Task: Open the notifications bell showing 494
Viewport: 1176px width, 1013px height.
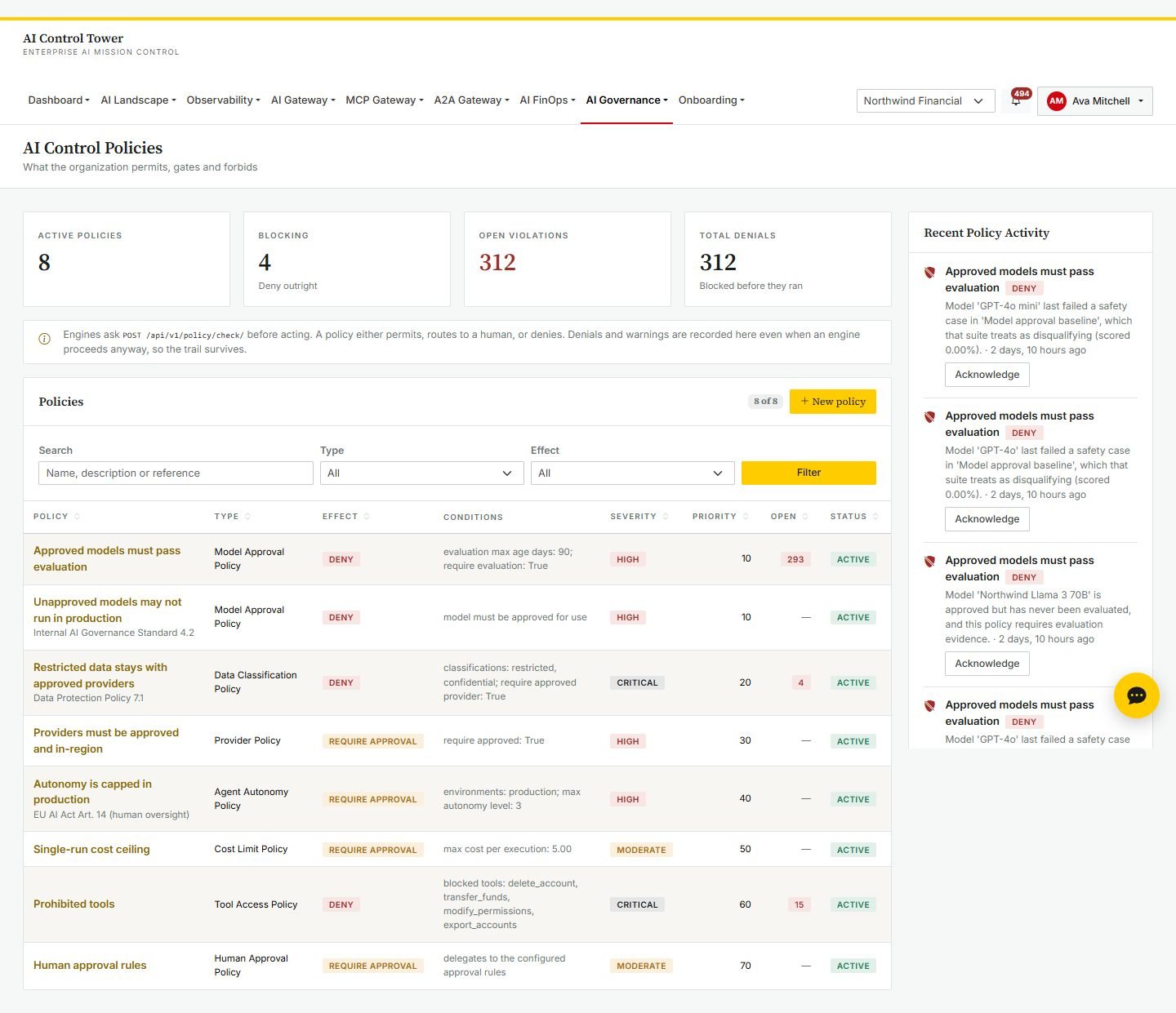Action: pyautogui.click(x=1017, y=100)
